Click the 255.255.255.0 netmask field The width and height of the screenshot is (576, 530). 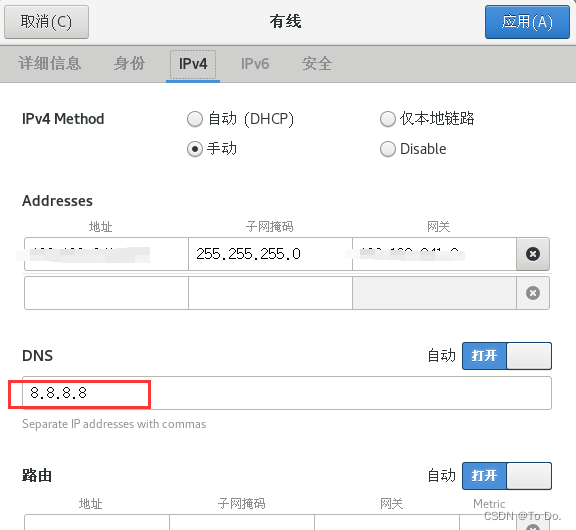pos(270,254)
